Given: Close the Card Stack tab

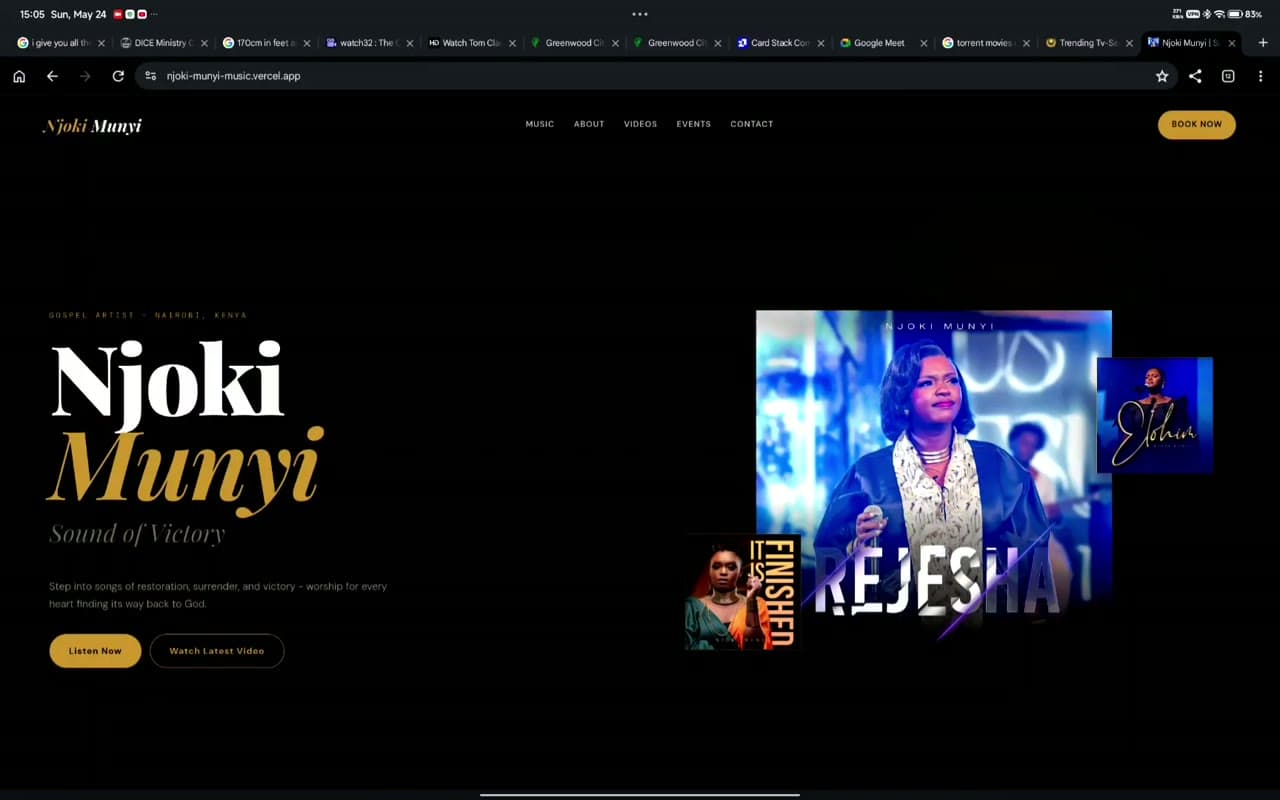Looking at the screenshot, I should tap(821, 43).
